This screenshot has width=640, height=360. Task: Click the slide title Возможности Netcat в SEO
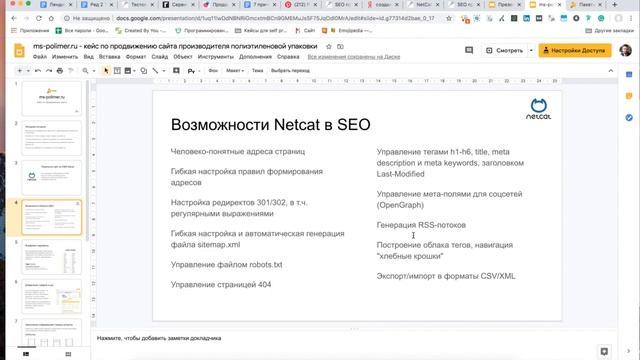click(271, 124)
